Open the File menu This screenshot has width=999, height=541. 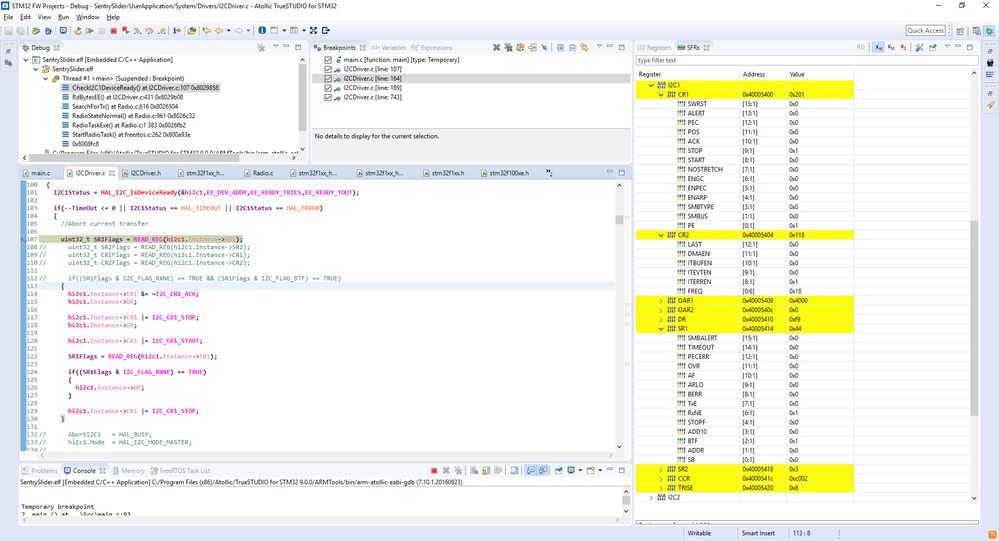click(x=8, y=17)
